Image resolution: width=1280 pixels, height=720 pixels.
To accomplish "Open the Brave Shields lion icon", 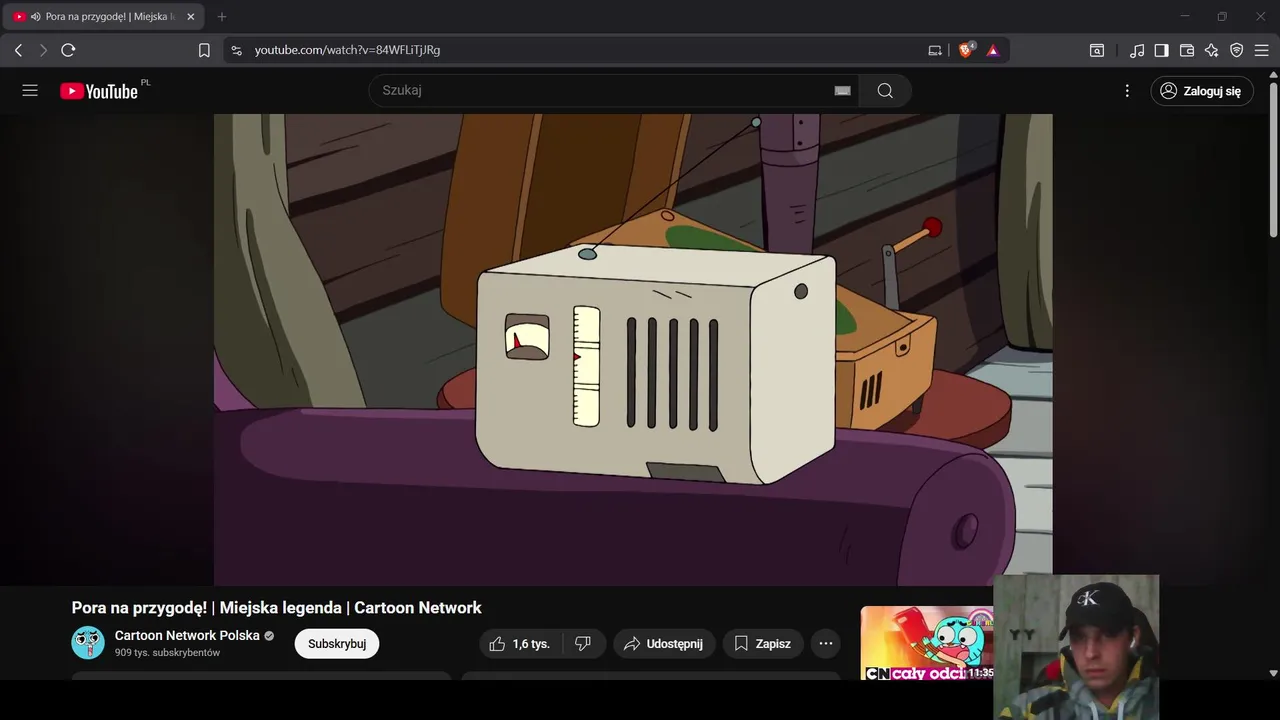I will point(966,50).
